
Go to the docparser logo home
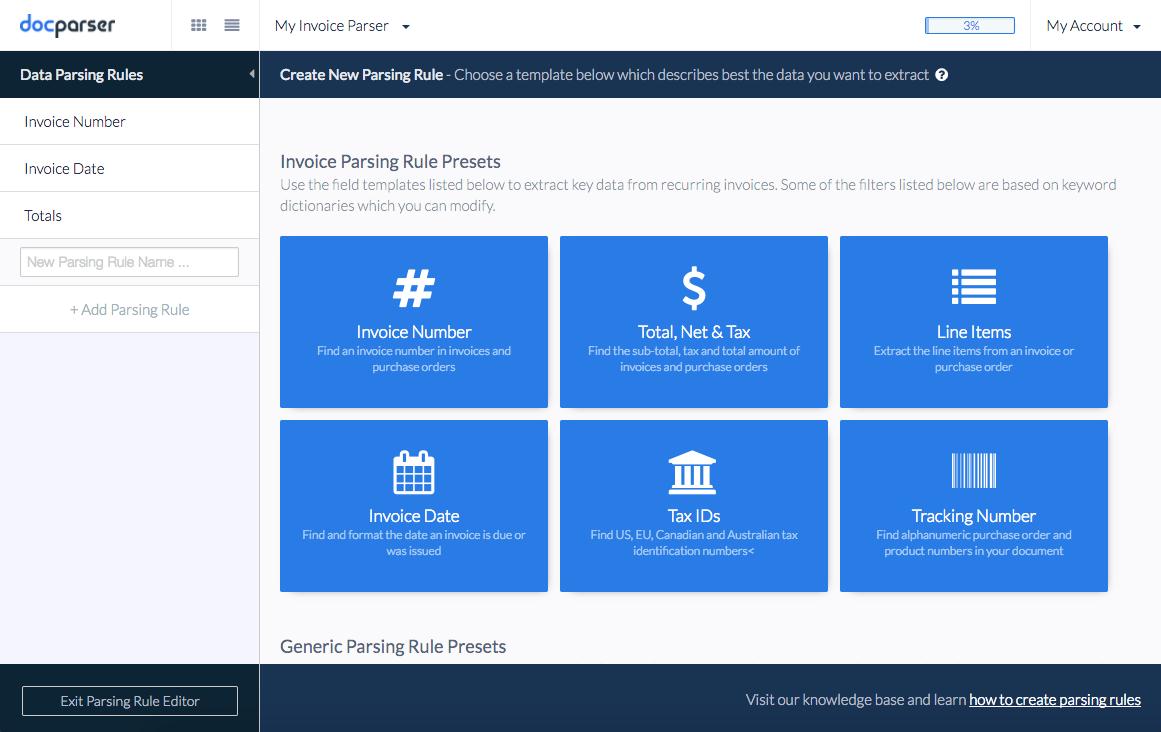(67, 26)
